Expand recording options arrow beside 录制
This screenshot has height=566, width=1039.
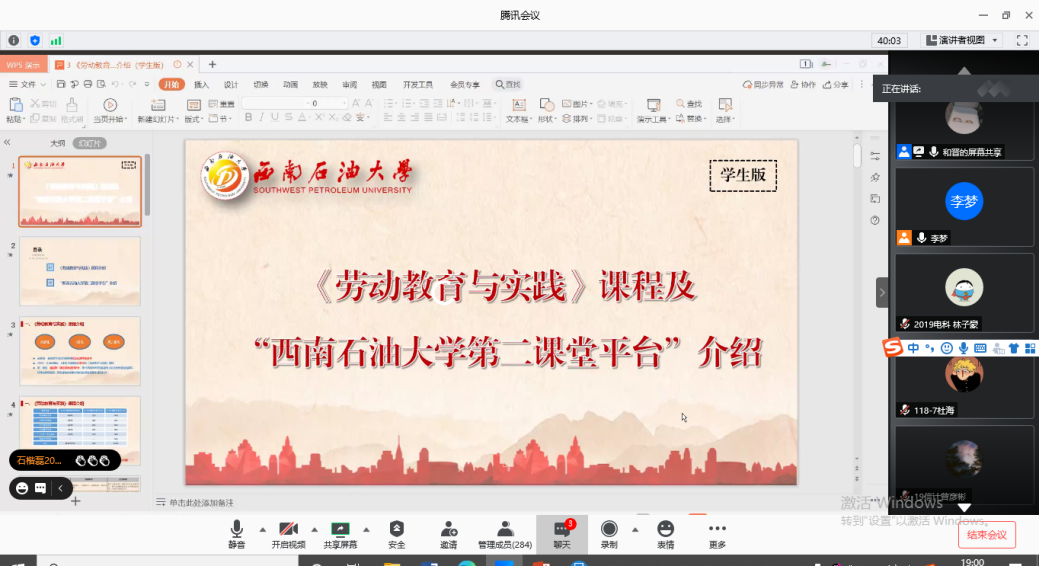pyautogui.click(x=635, y=530)
